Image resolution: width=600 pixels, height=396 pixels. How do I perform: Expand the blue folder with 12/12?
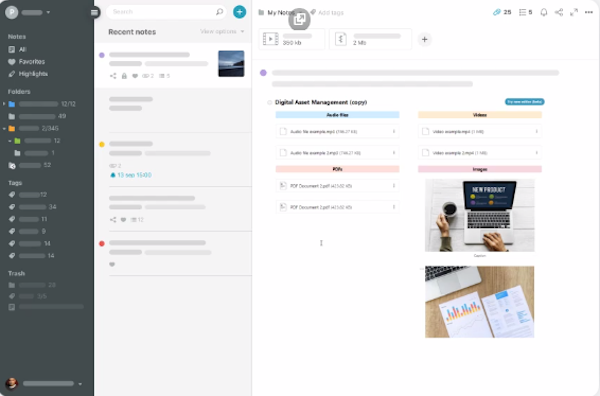click(4, 104)
